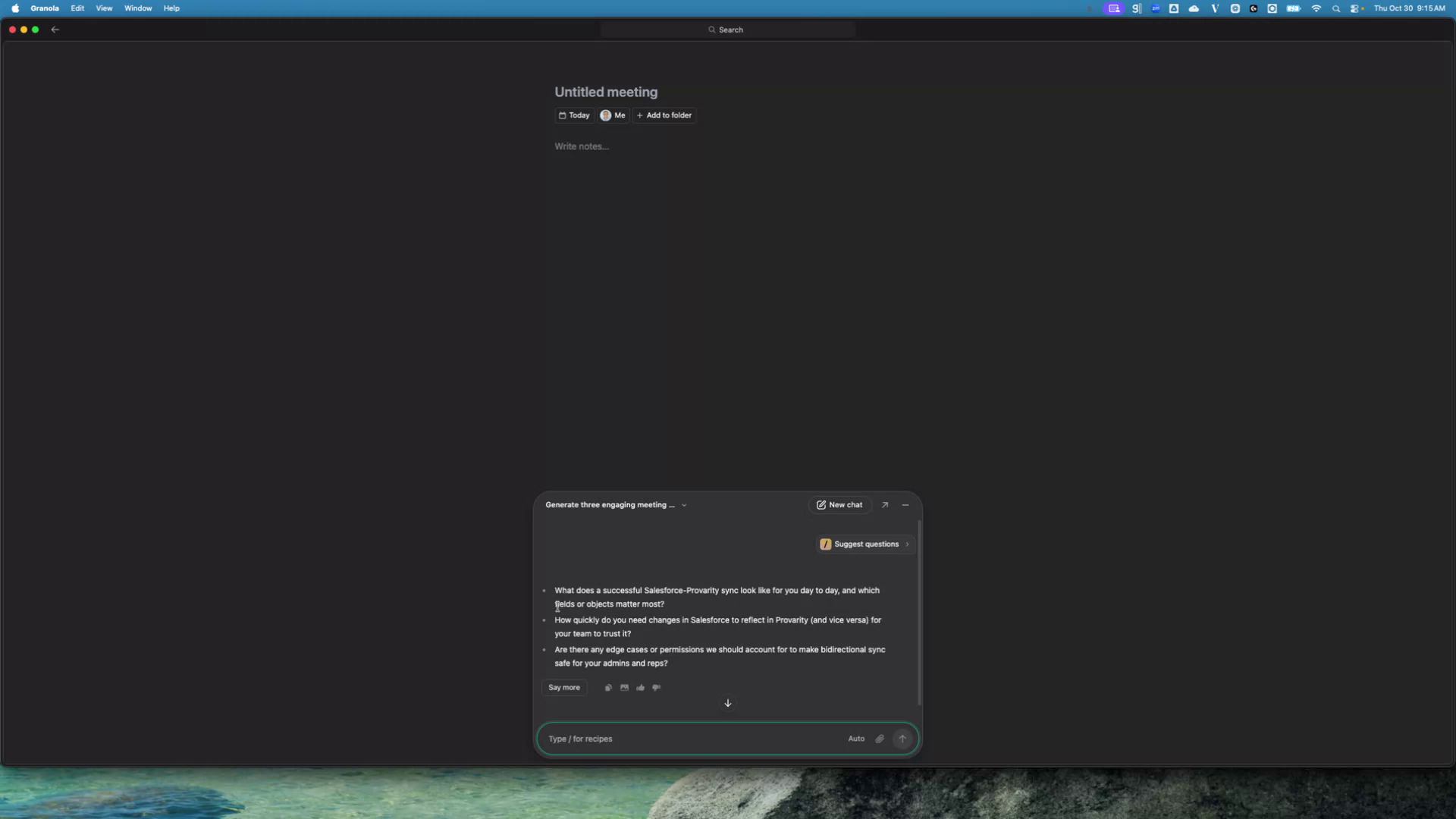This screenshot has width=1456, height=819.
Task: Pop out the chat using the diagonal arrow icon
Action: pyautogui.click(x=885, y=505)
